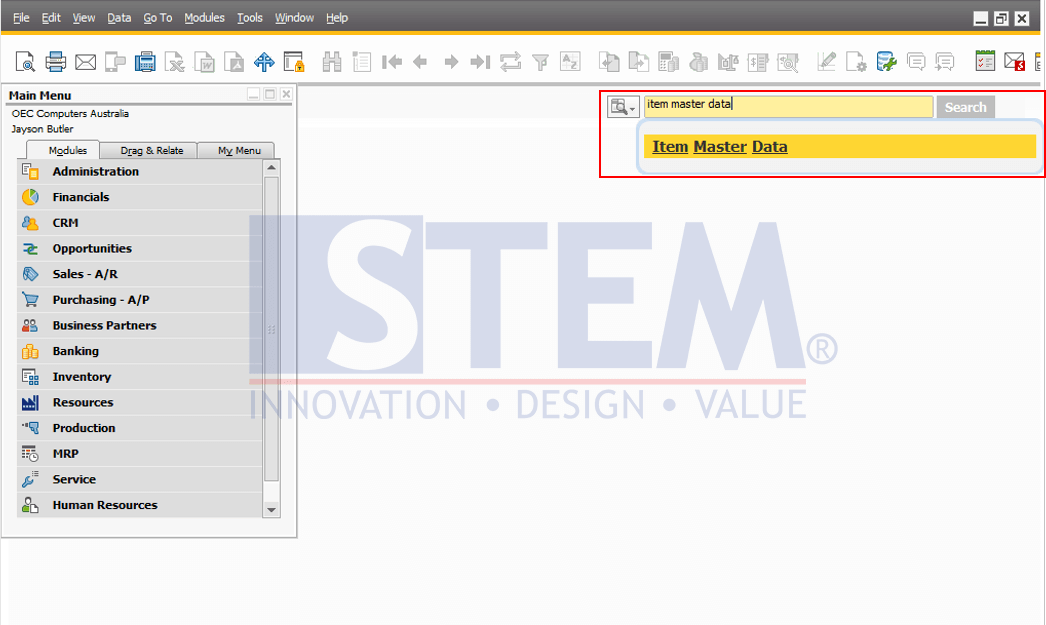Click the Find binoculars icon

point(332,62)
